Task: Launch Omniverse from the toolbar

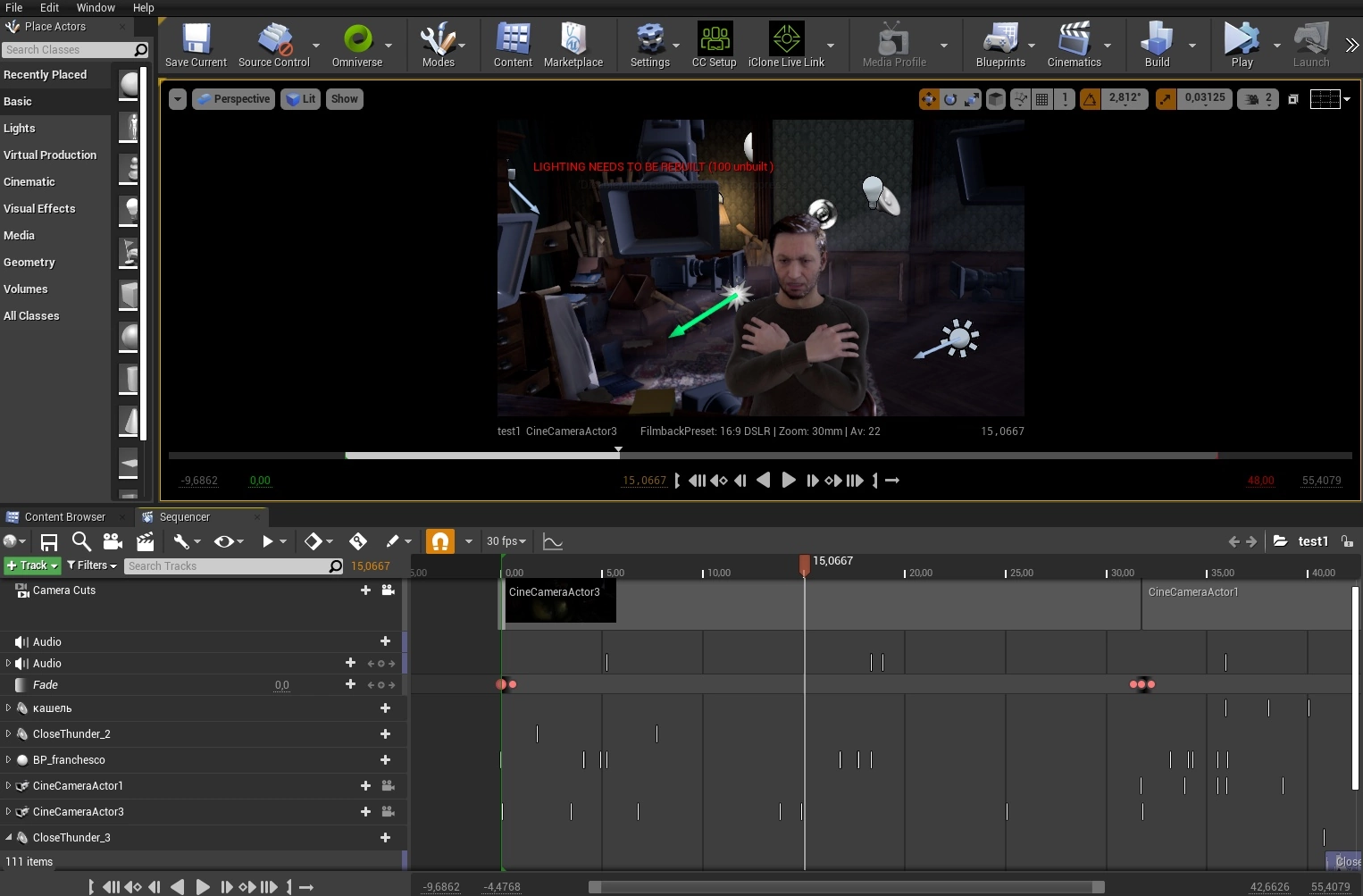Action: [357, 45]
